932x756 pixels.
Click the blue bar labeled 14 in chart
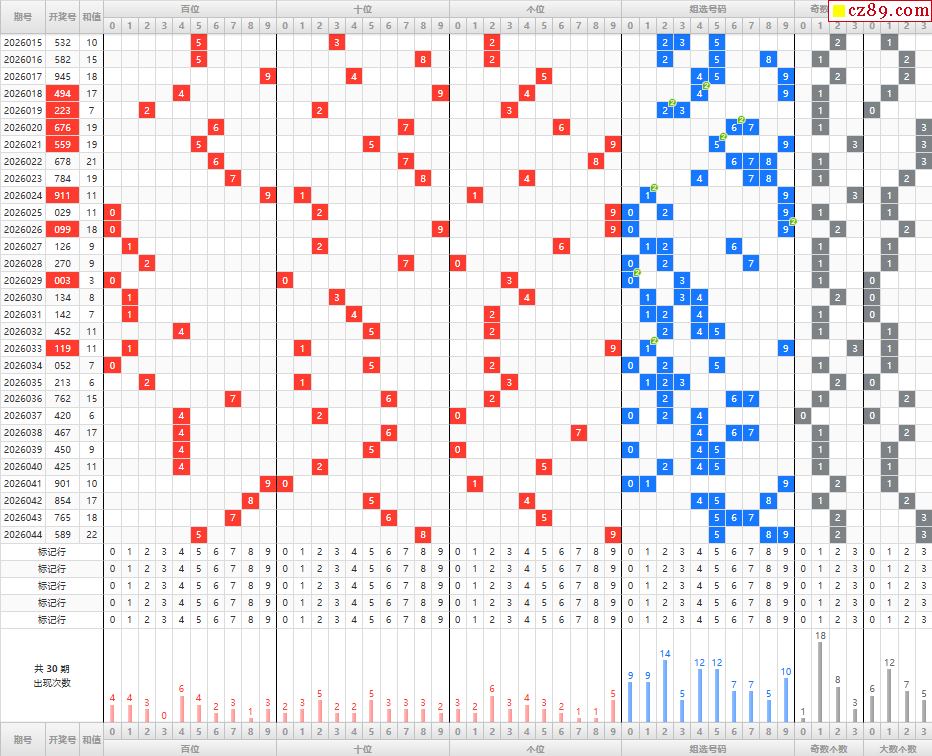[x=665, y=691]
